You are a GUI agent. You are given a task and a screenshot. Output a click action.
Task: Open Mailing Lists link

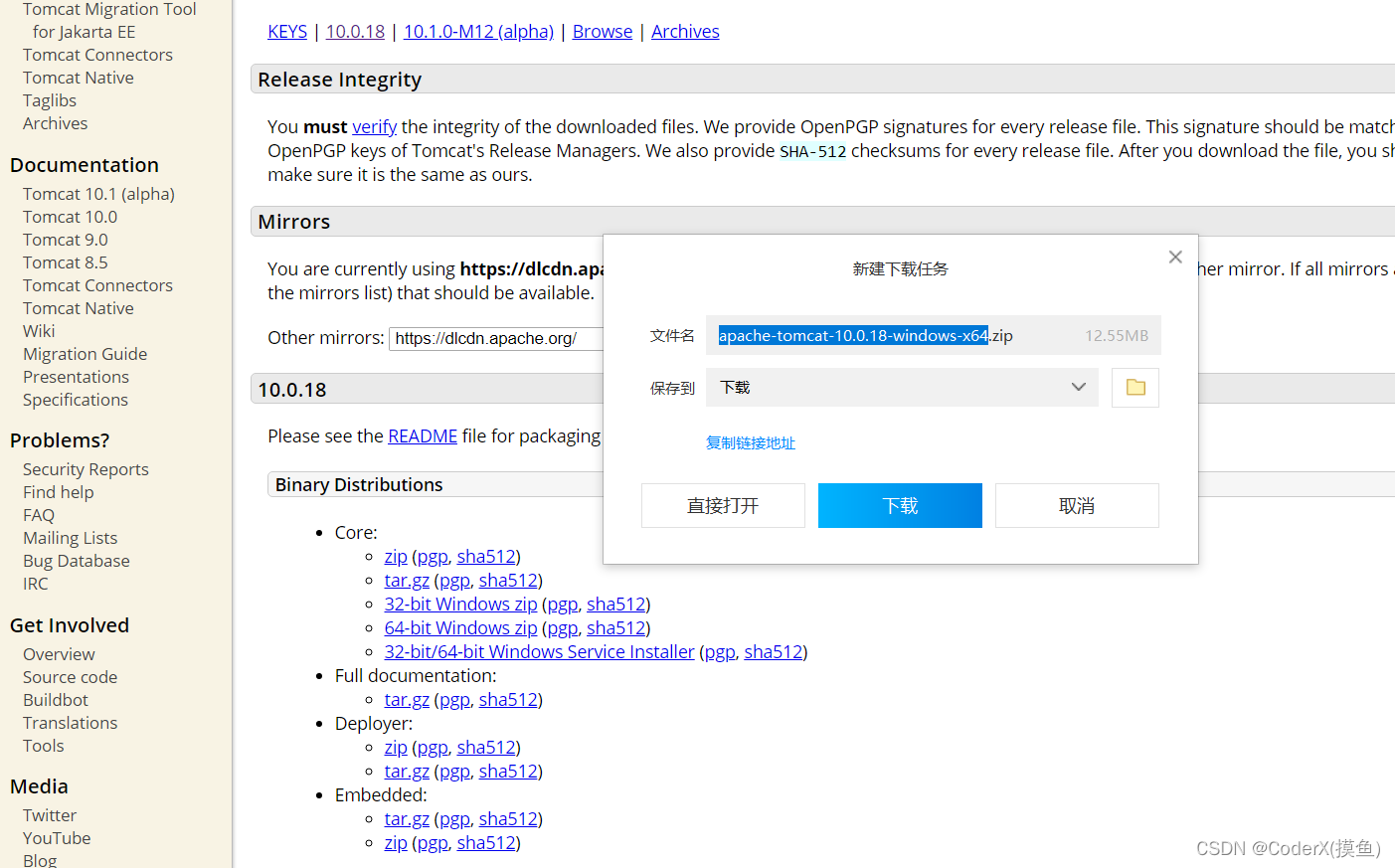pos(71,538)
